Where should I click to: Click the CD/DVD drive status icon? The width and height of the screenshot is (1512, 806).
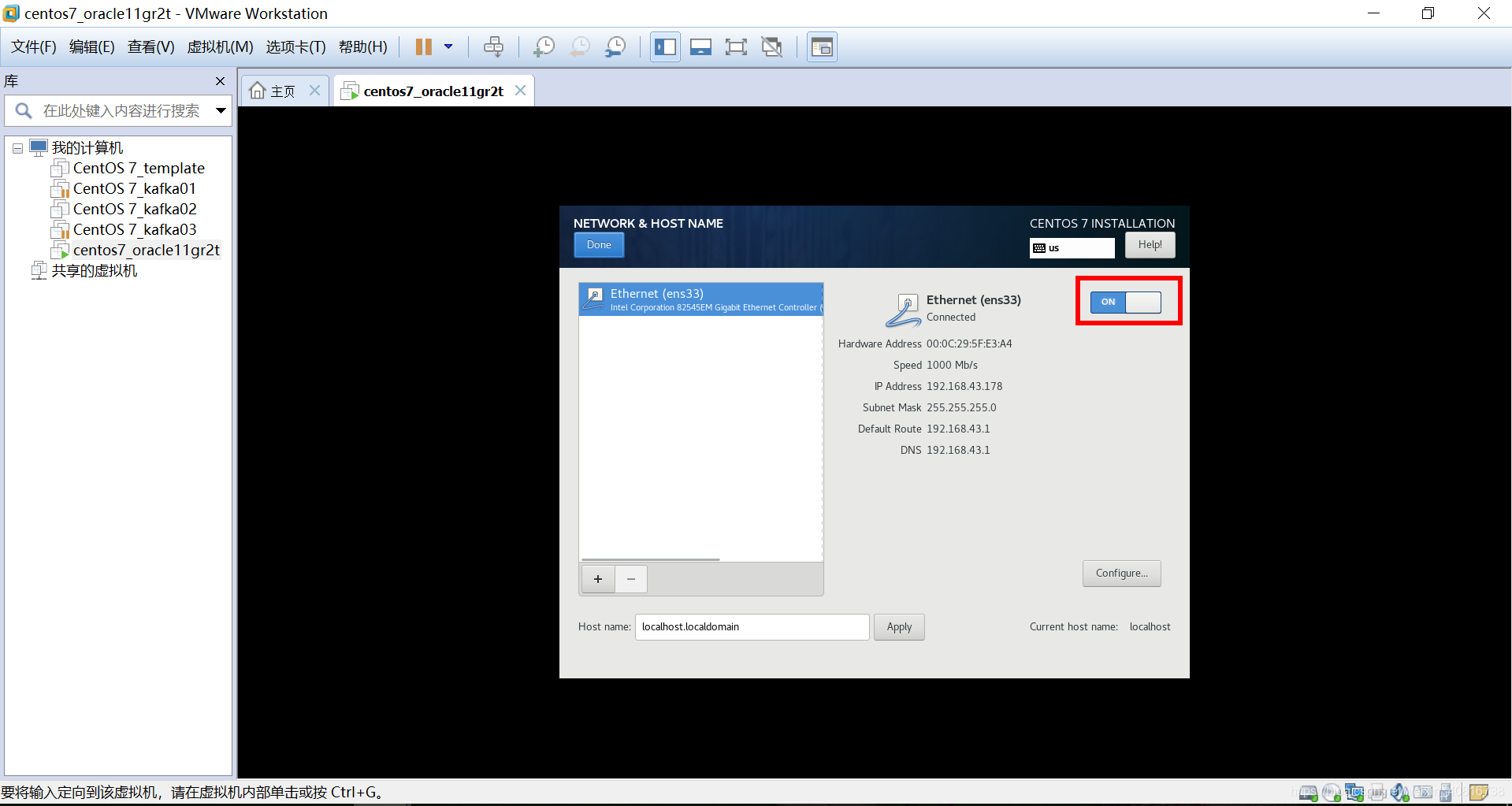(1332, 793)
